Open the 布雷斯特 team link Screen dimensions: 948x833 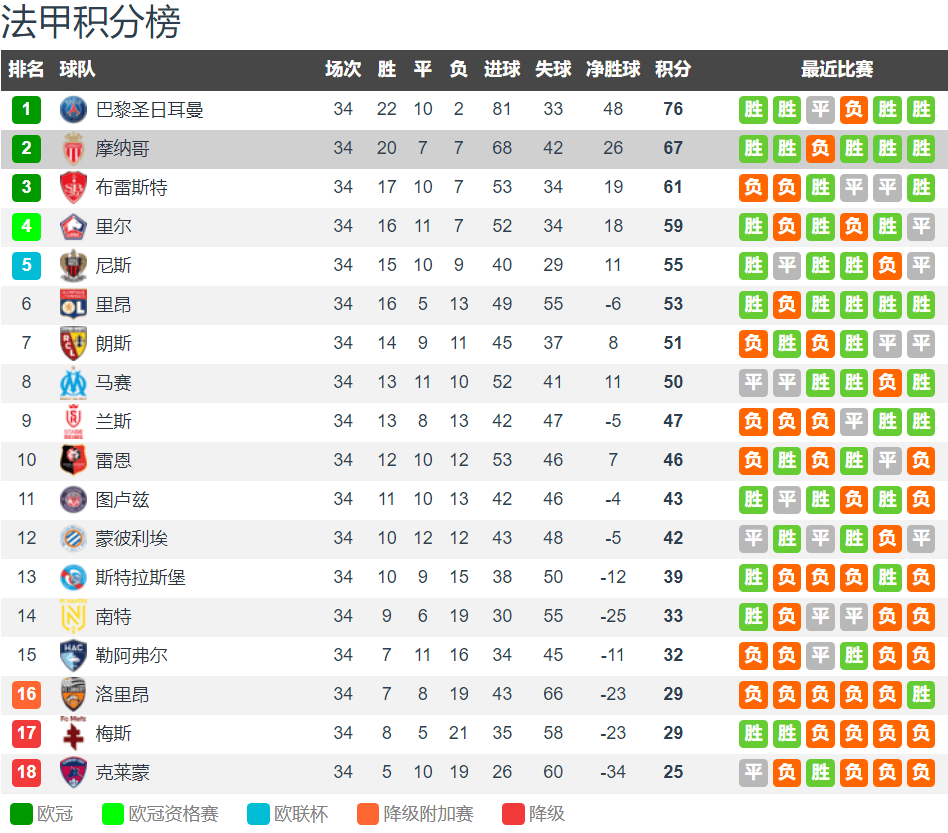[x=131, y=187]
